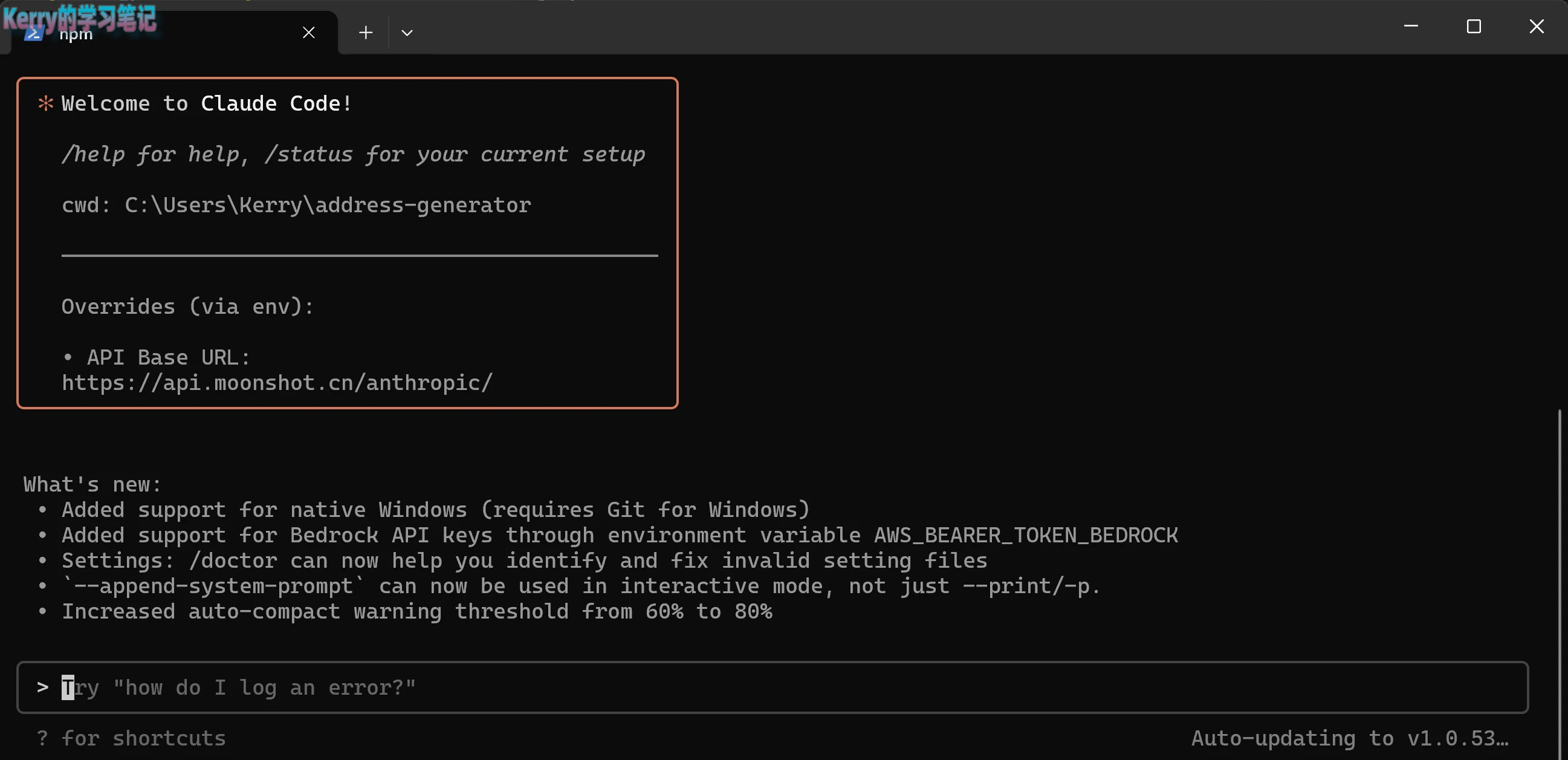Click the "/doctor" settings line

524,561
